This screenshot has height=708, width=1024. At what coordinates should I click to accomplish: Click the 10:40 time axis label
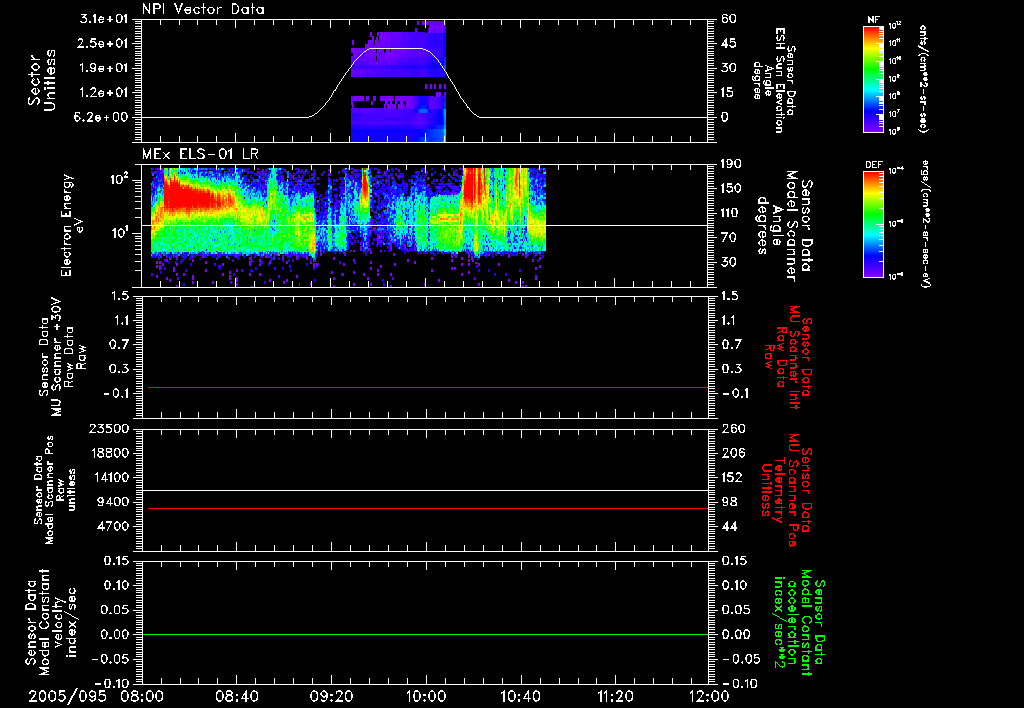[x=520, y=696]
